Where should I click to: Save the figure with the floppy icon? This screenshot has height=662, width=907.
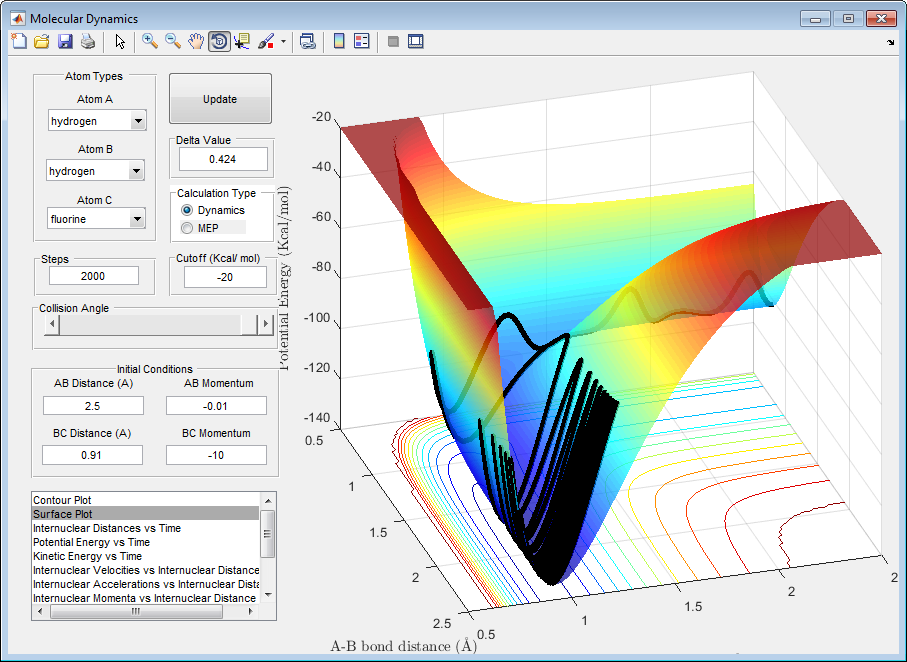65,41
